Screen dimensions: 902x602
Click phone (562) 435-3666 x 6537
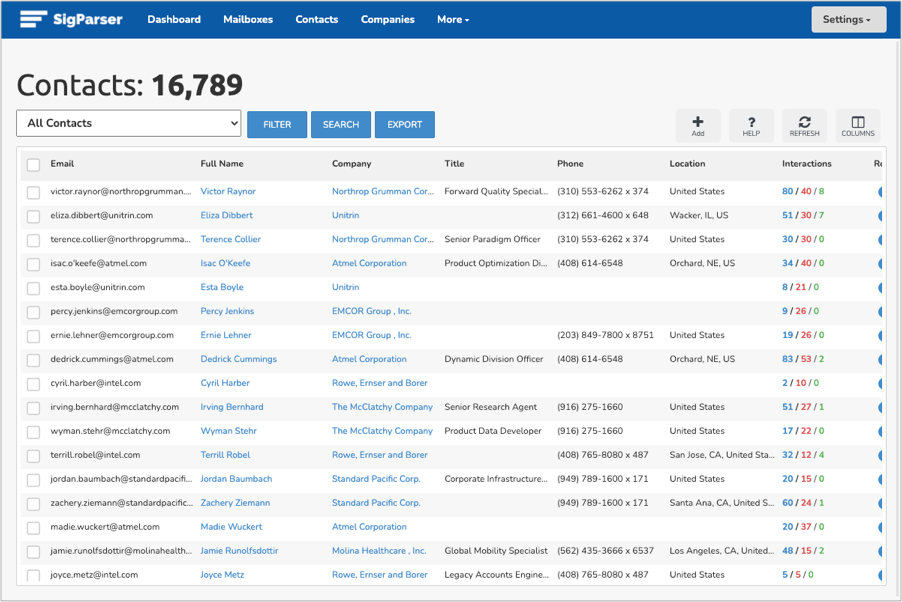(605, 551)
